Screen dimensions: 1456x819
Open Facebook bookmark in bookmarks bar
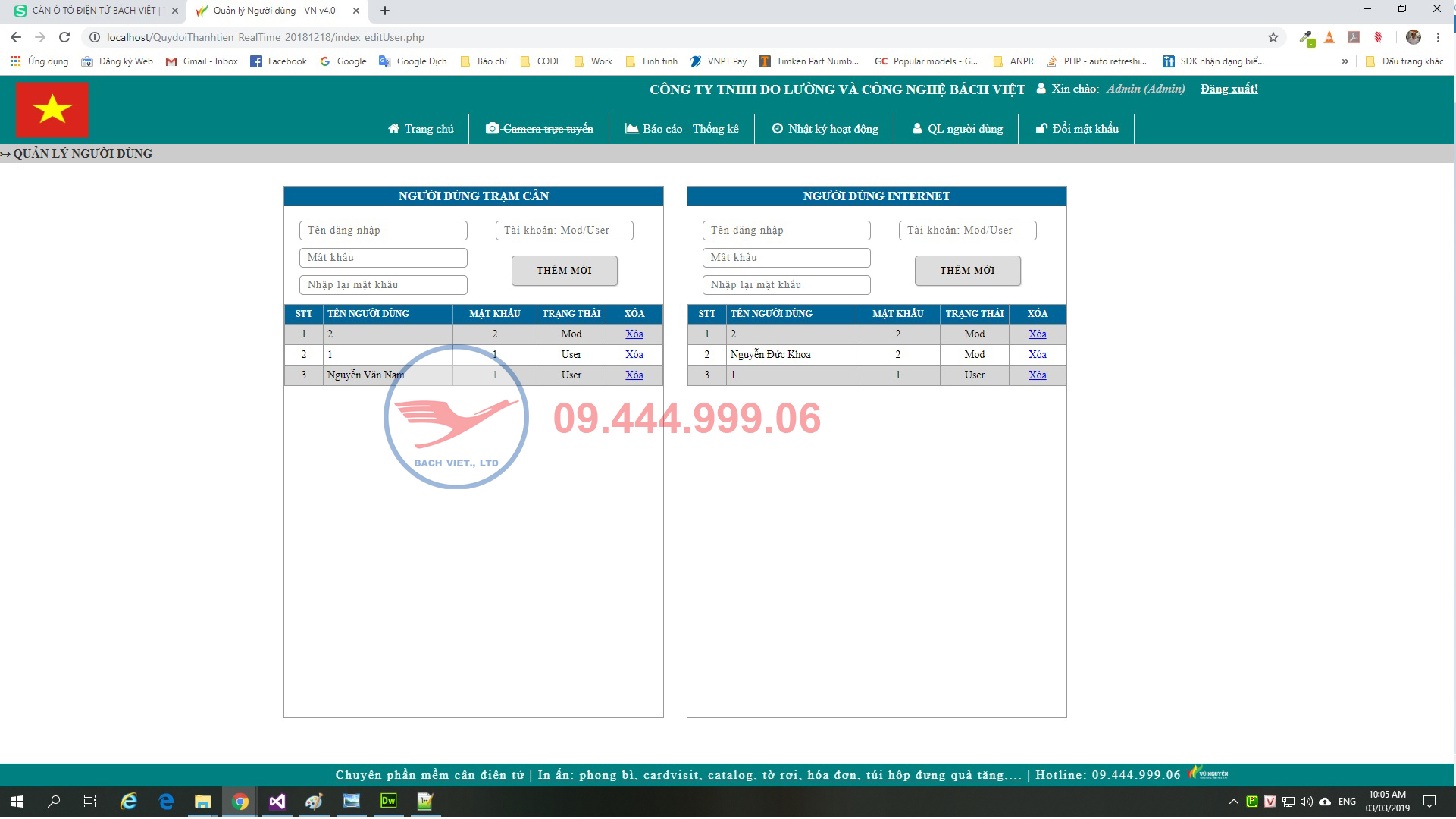click(x=278, y=61)
